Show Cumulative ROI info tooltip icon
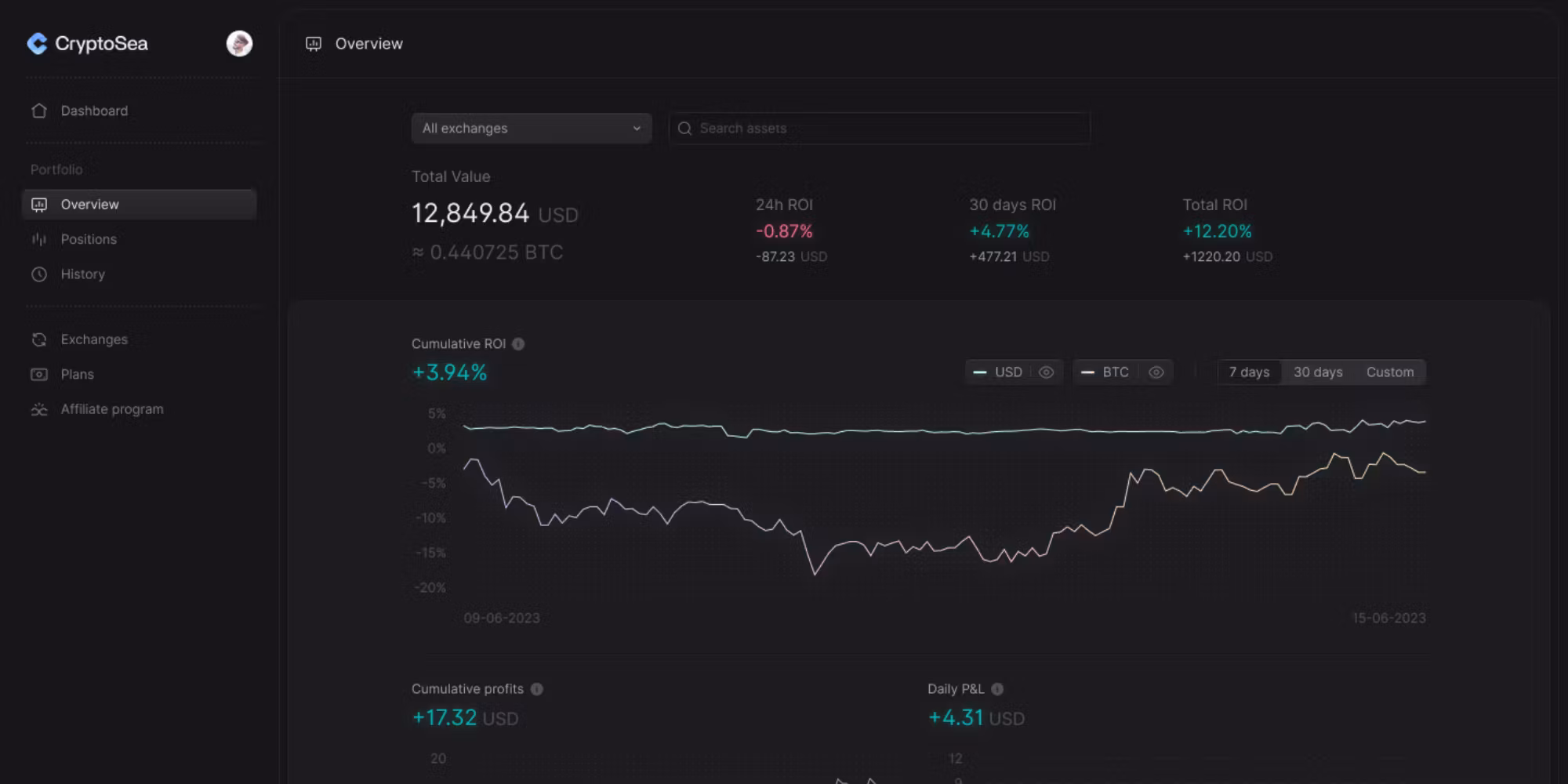Image resolution: width=1568 pixels, height=784 pixels. coord(518,344)
